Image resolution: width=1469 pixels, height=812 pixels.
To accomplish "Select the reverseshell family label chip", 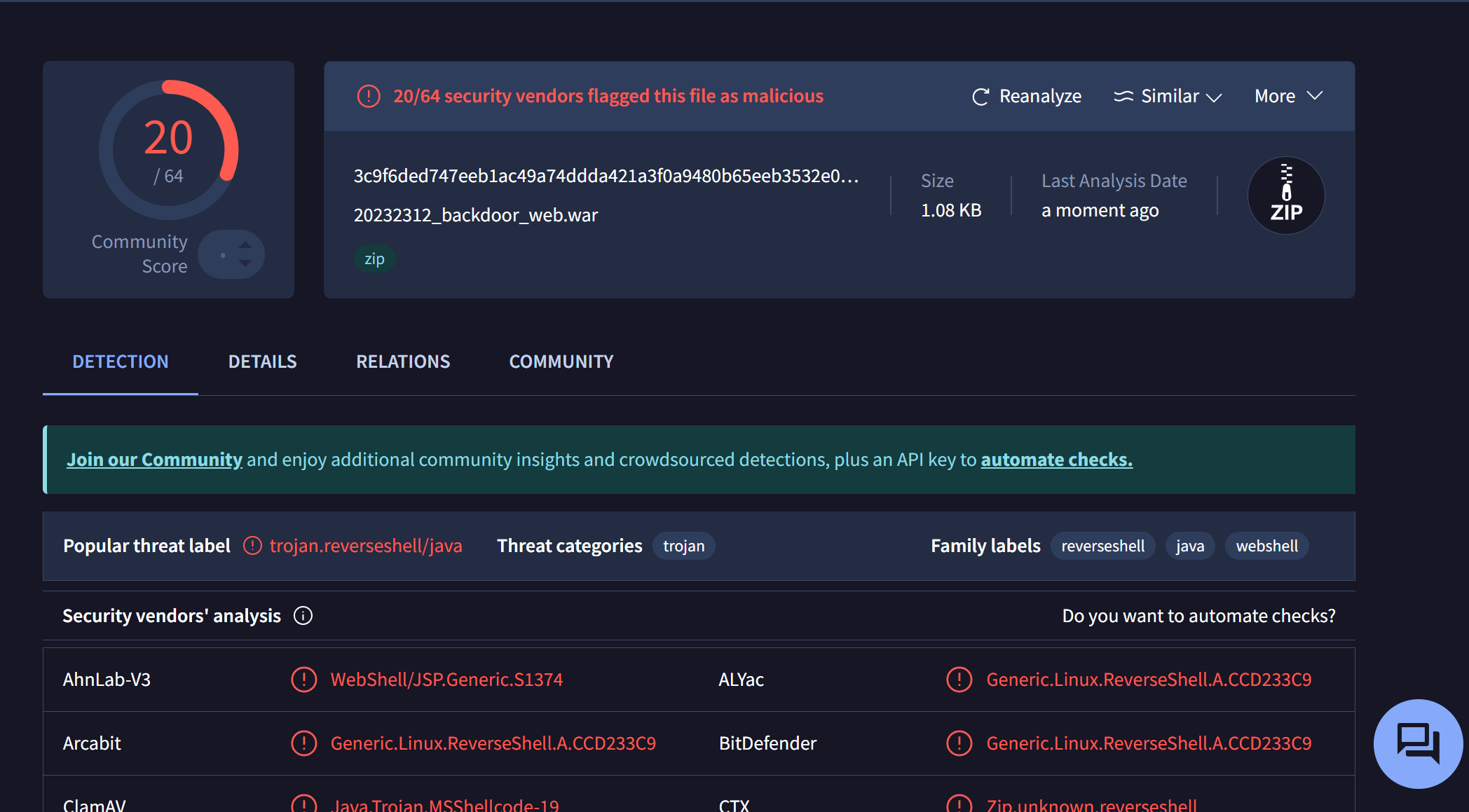I will [1102, 546].
